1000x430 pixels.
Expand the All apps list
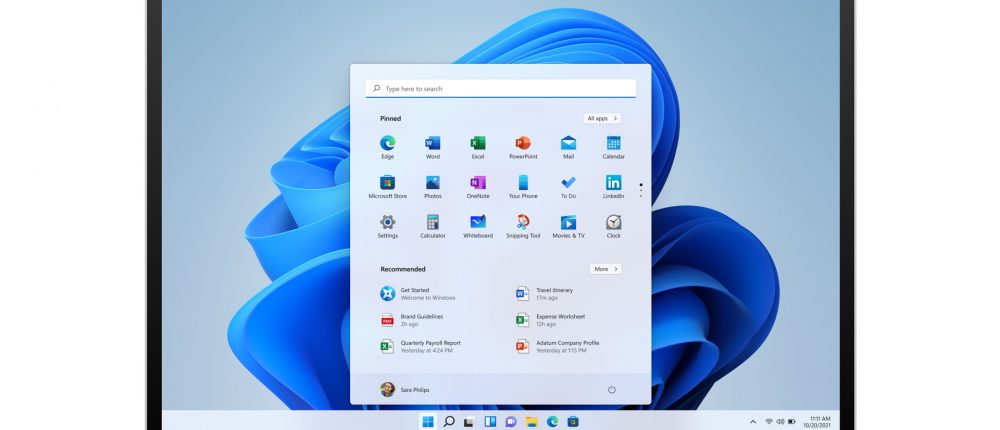pyautogui.click(x=602, y=118)
